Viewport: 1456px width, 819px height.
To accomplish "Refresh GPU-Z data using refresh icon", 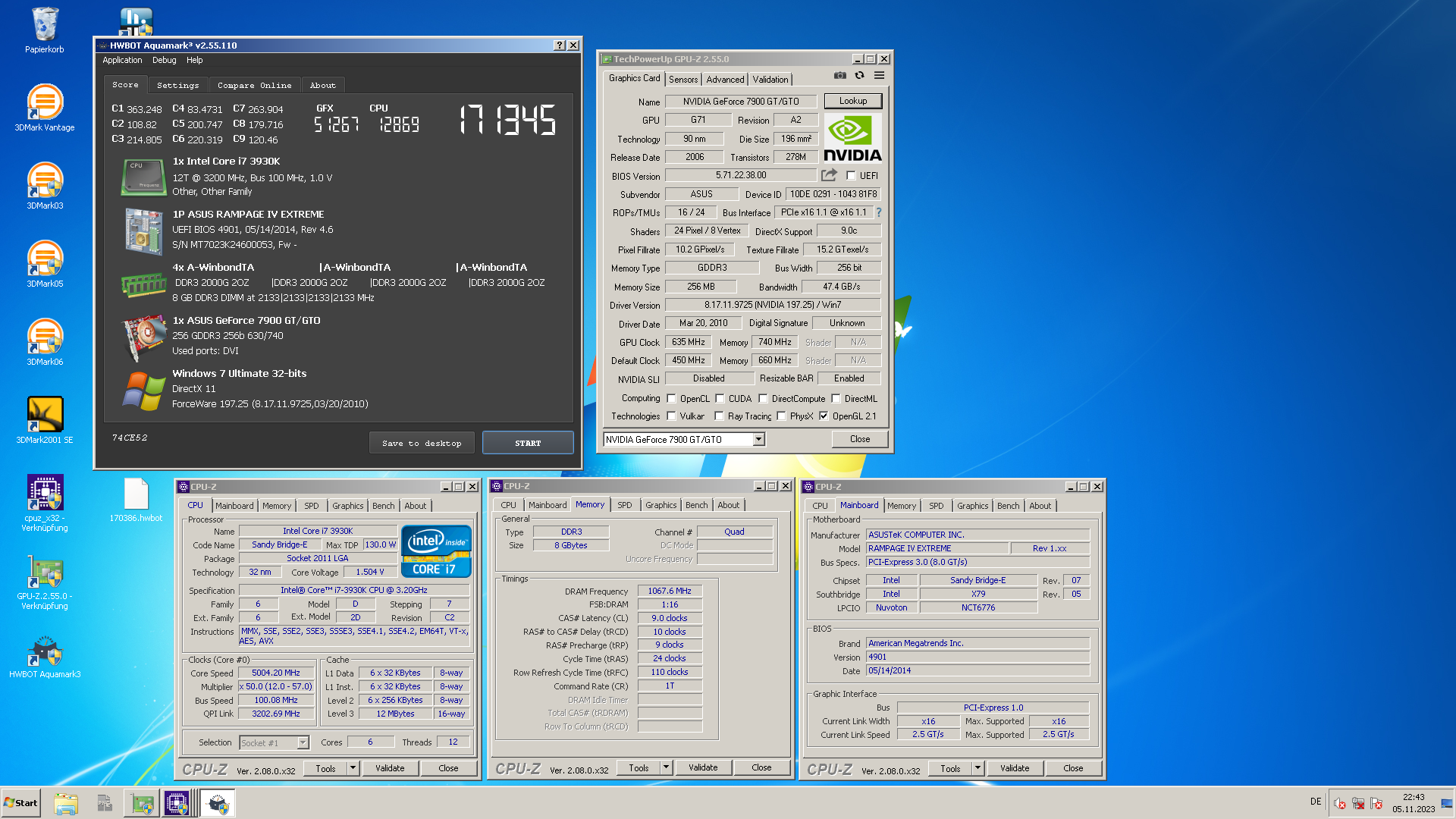I will pos(859,75).
